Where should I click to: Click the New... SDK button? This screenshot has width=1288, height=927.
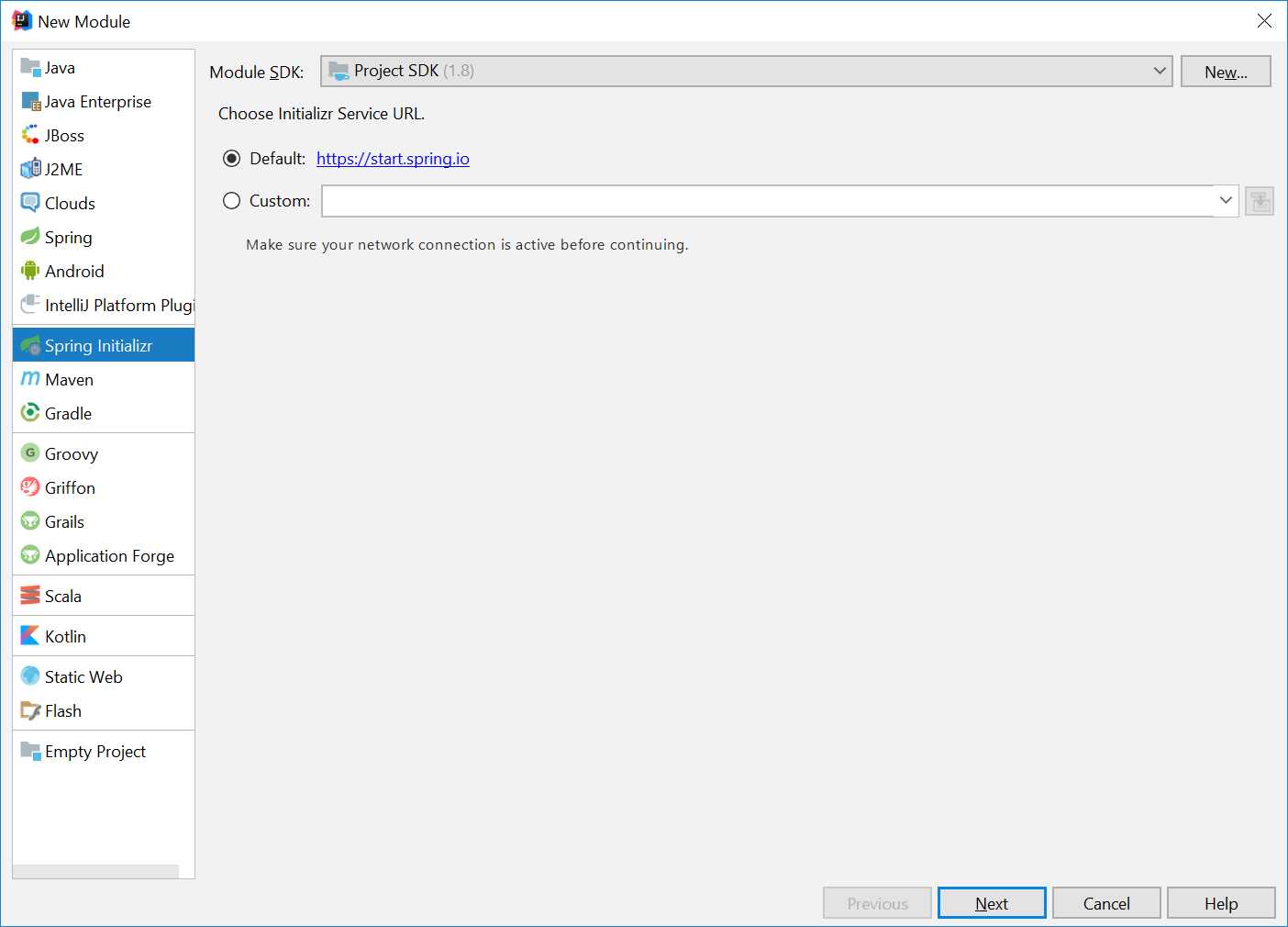pyautogui.click(x=1226, y=72)
